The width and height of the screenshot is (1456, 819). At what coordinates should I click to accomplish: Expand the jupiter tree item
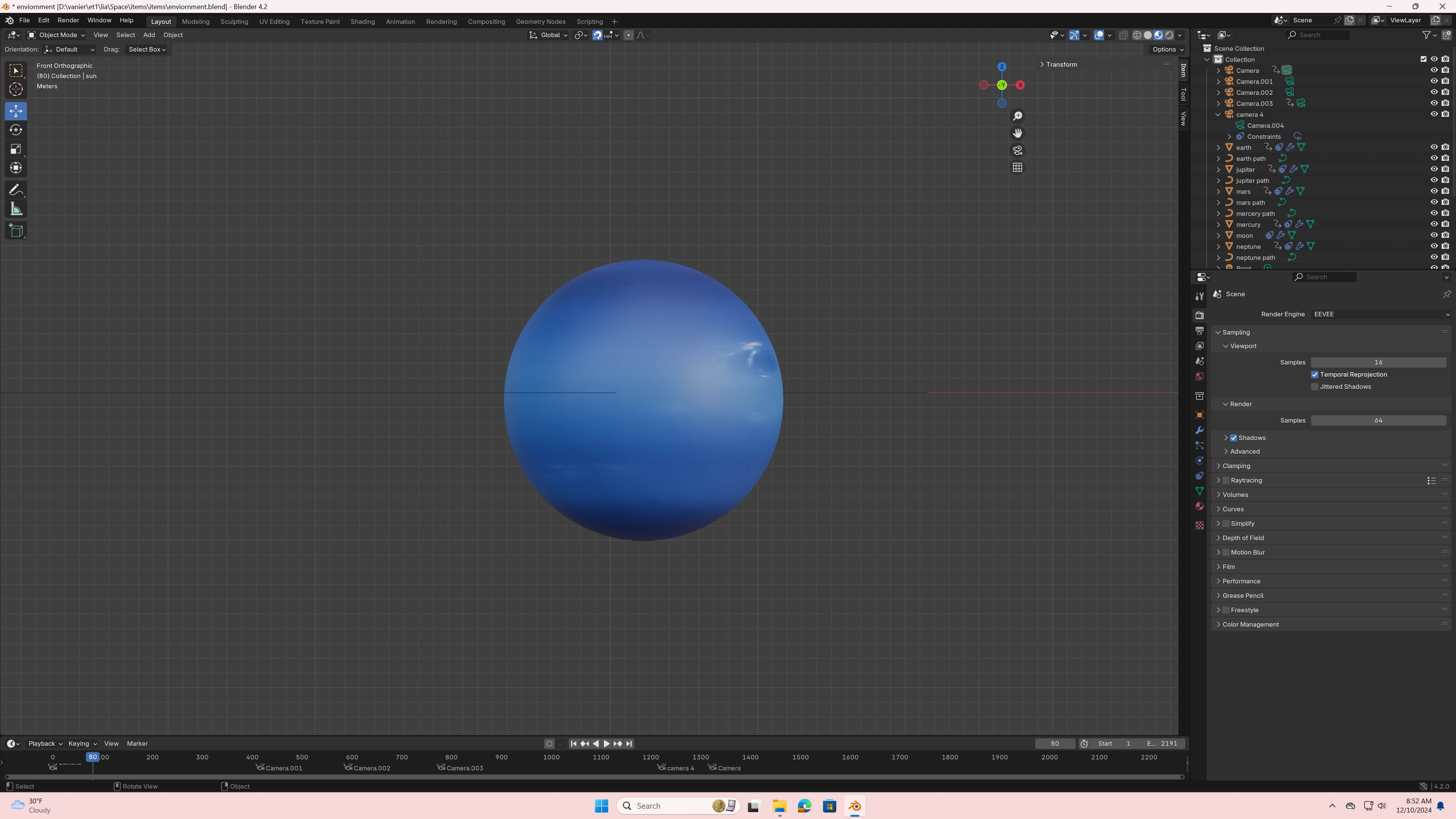pos(1219,170)
